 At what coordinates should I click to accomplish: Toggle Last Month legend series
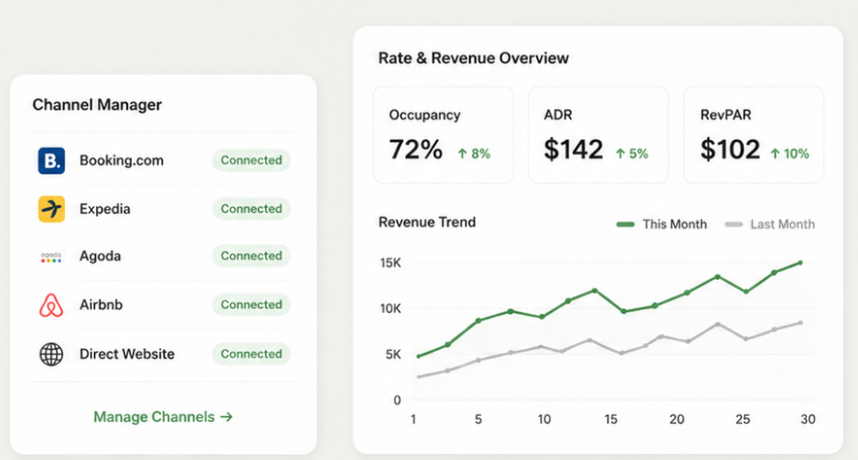pyautogui.click(x=770, y=224)
